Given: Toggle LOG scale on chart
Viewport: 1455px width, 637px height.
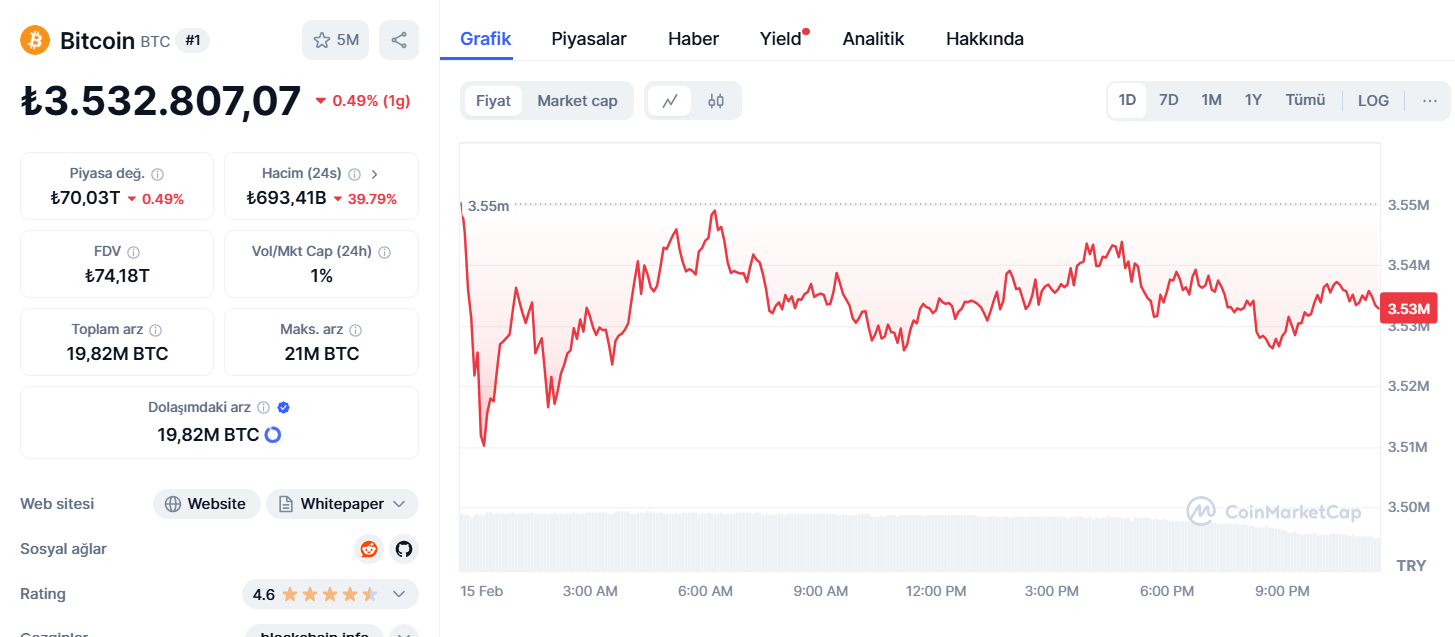Looking at the screenshot, I should 1373,101.
